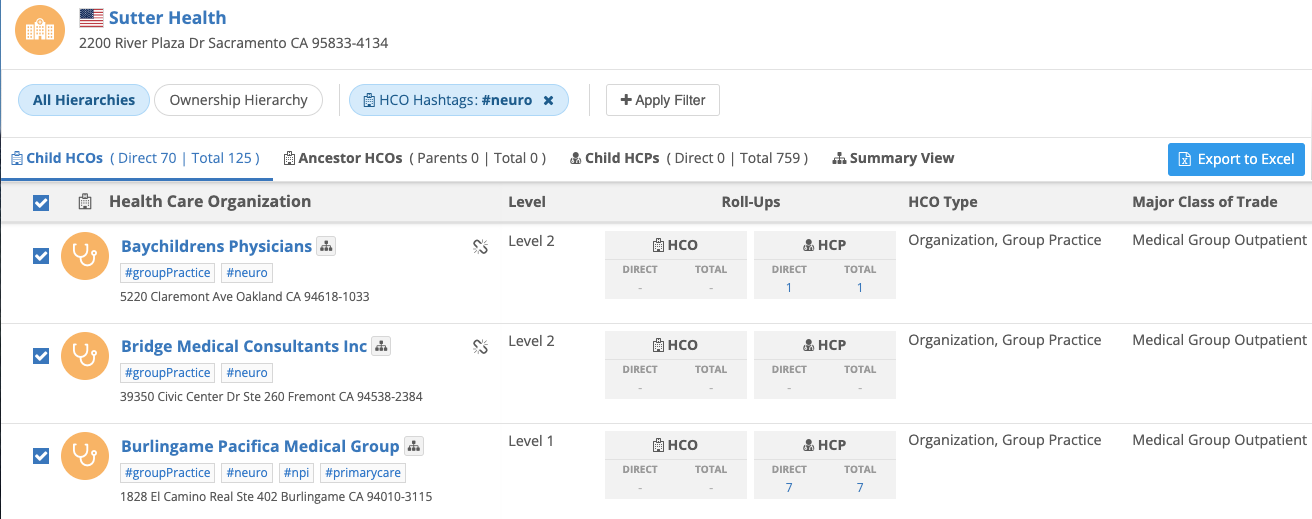The image size is (1312, 519).
Task: Click the HCO roll-up header in Baychildrens row
Action: [675, 245]
